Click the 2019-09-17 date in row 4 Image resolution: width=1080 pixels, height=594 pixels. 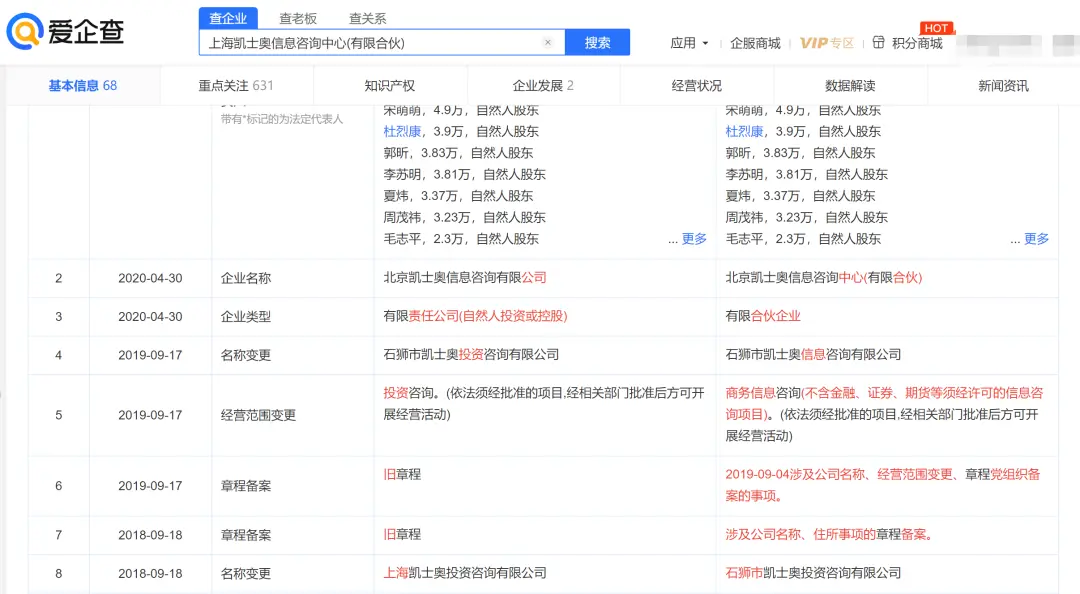(x=150, y=355)
